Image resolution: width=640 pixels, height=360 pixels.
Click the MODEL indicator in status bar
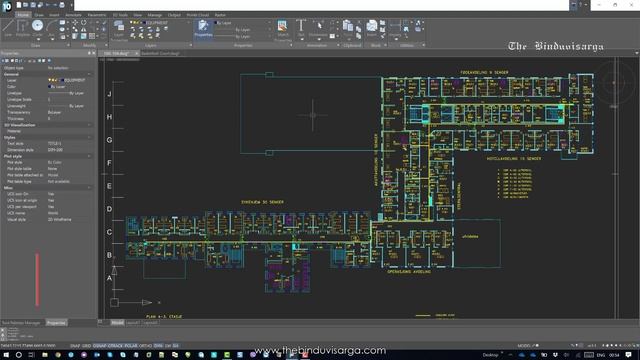(x=524, y=346)
